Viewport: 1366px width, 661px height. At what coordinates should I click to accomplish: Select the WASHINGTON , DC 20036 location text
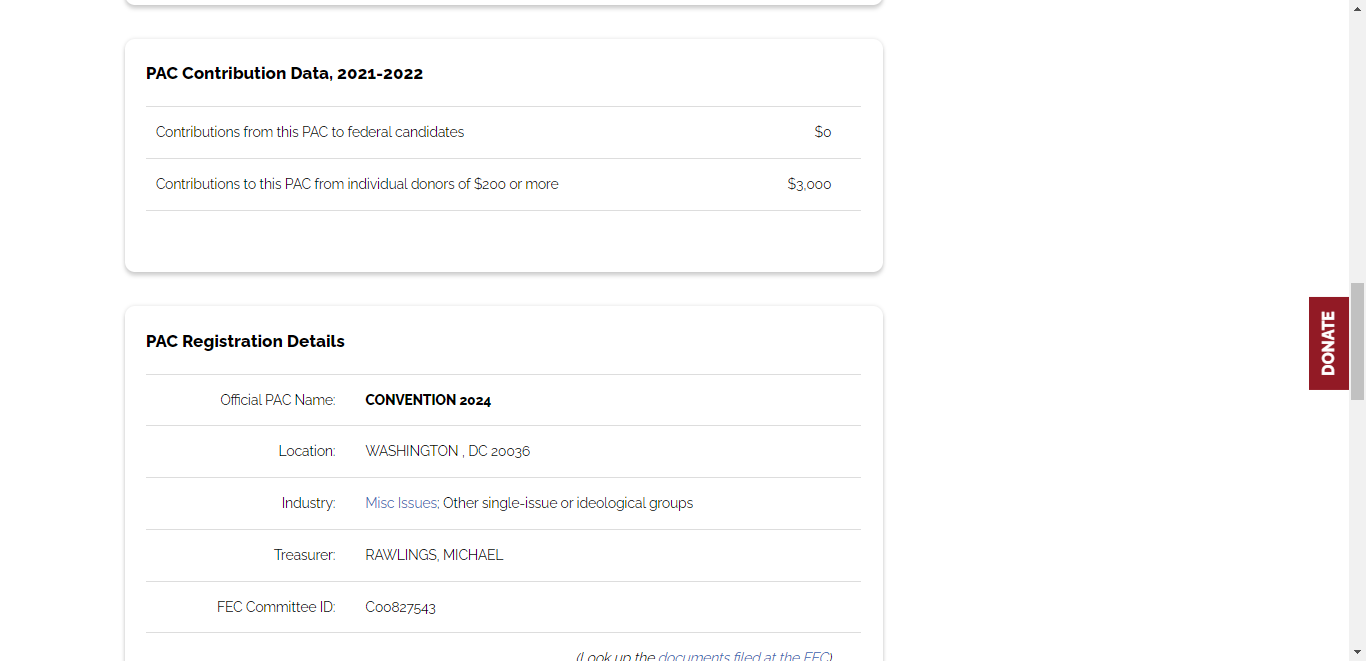[448, 451]
